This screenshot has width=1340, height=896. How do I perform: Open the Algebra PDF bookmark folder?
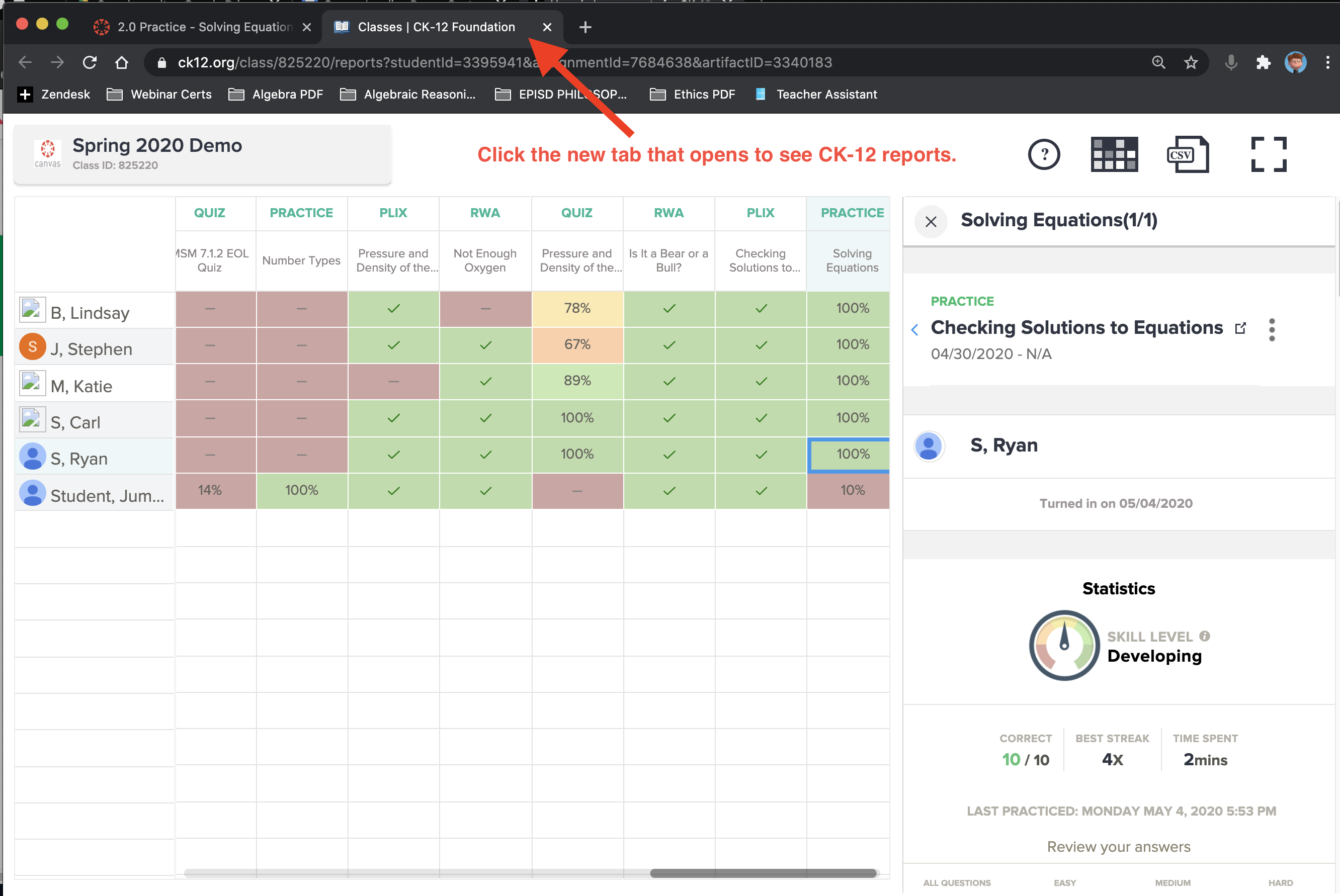276,95
